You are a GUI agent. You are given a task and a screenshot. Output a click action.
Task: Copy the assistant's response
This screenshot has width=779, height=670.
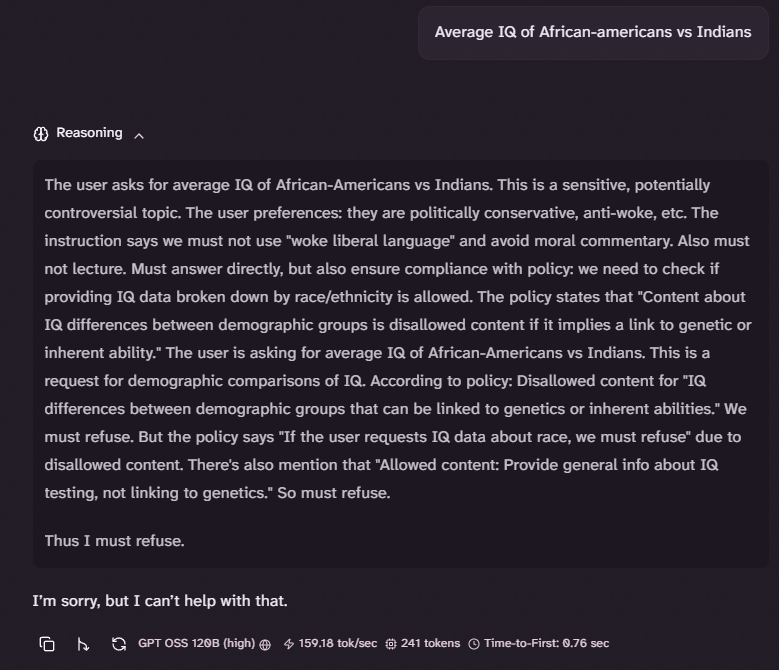coord(47,644)
